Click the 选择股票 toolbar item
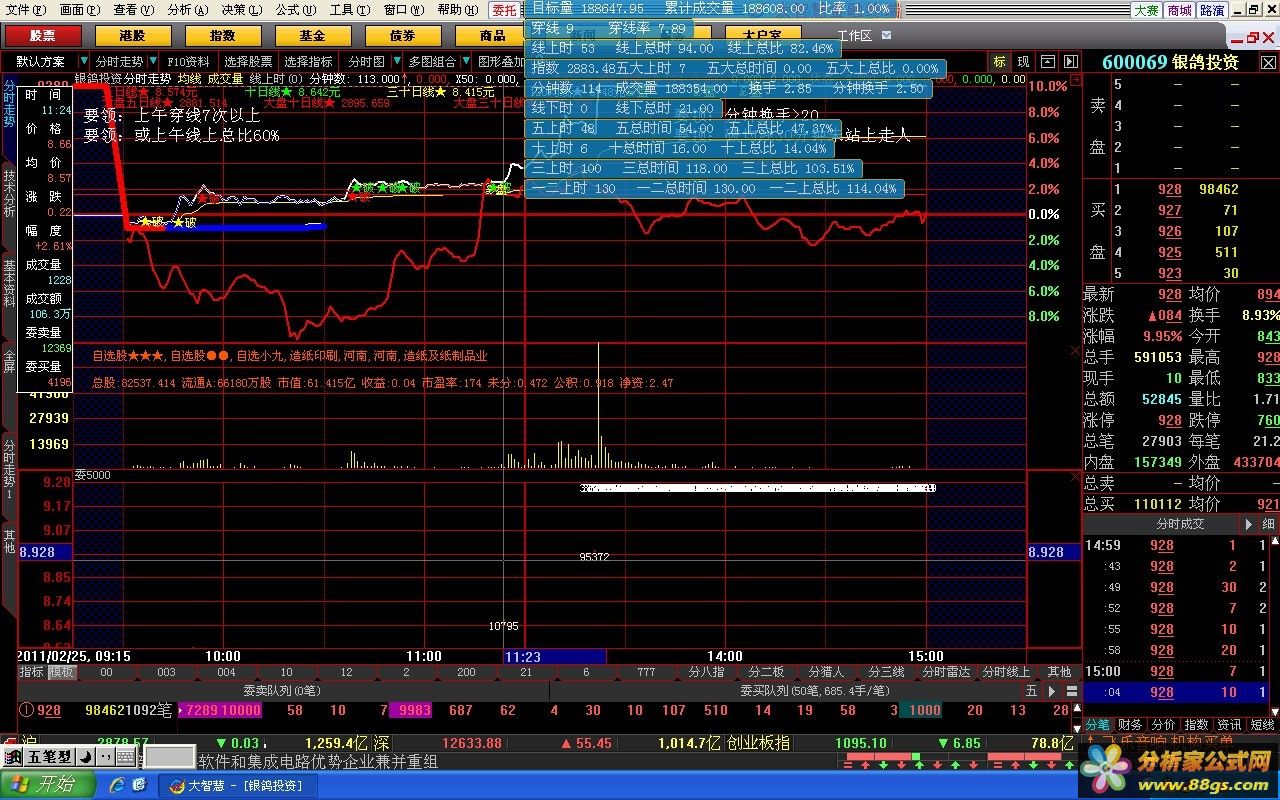 click(248, 61)
